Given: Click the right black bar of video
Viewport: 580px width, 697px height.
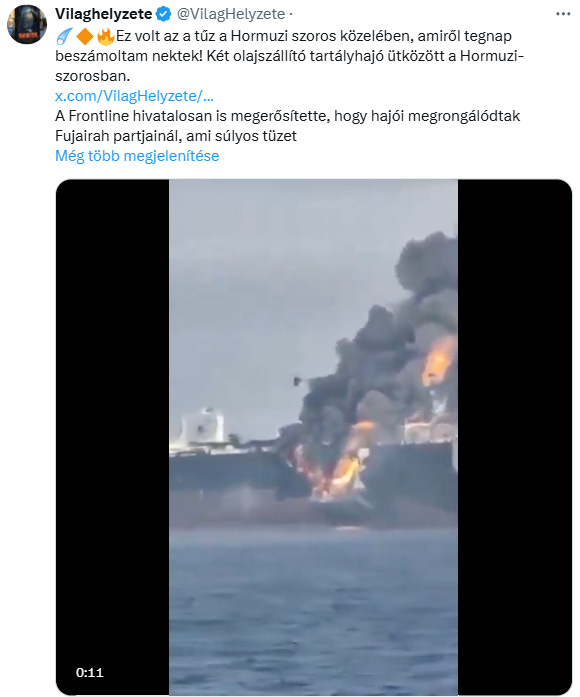Looking at the screenshot, I should (x=515, y=437).
